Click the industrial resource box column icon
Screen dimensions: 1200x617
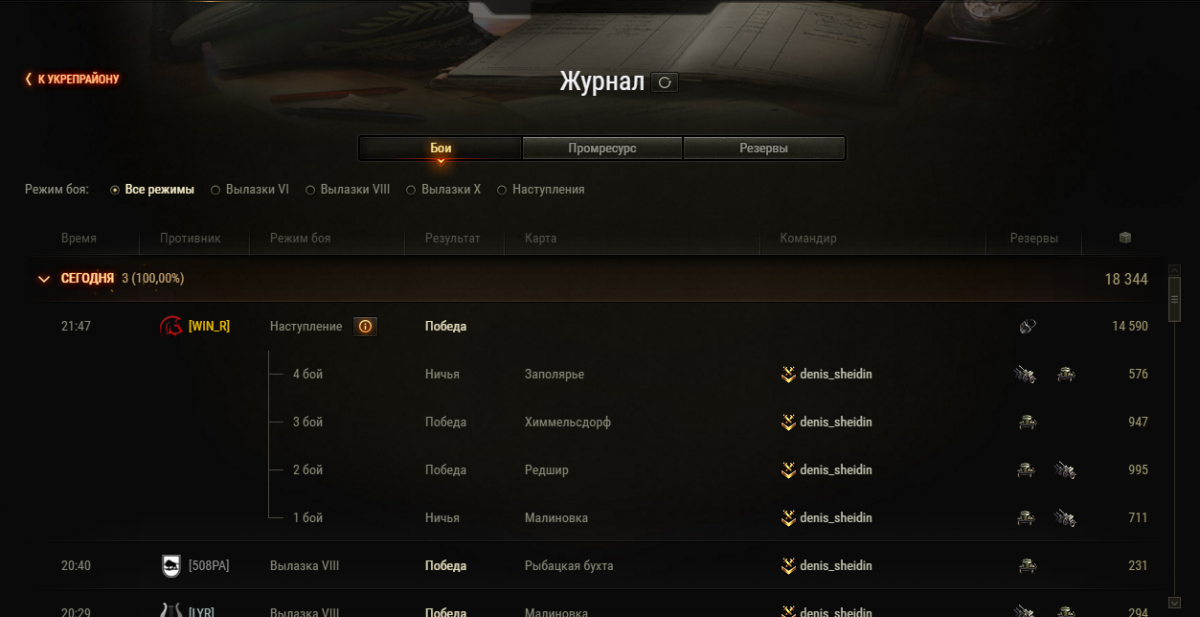pyautogui.click(x=1125, y=238)
